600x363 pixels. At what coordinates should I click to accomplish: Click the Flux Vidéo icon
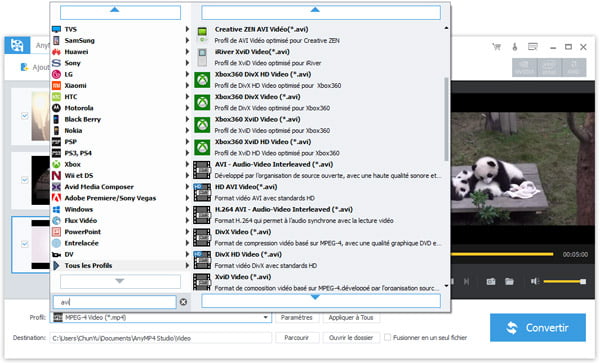tap(56, 220)
